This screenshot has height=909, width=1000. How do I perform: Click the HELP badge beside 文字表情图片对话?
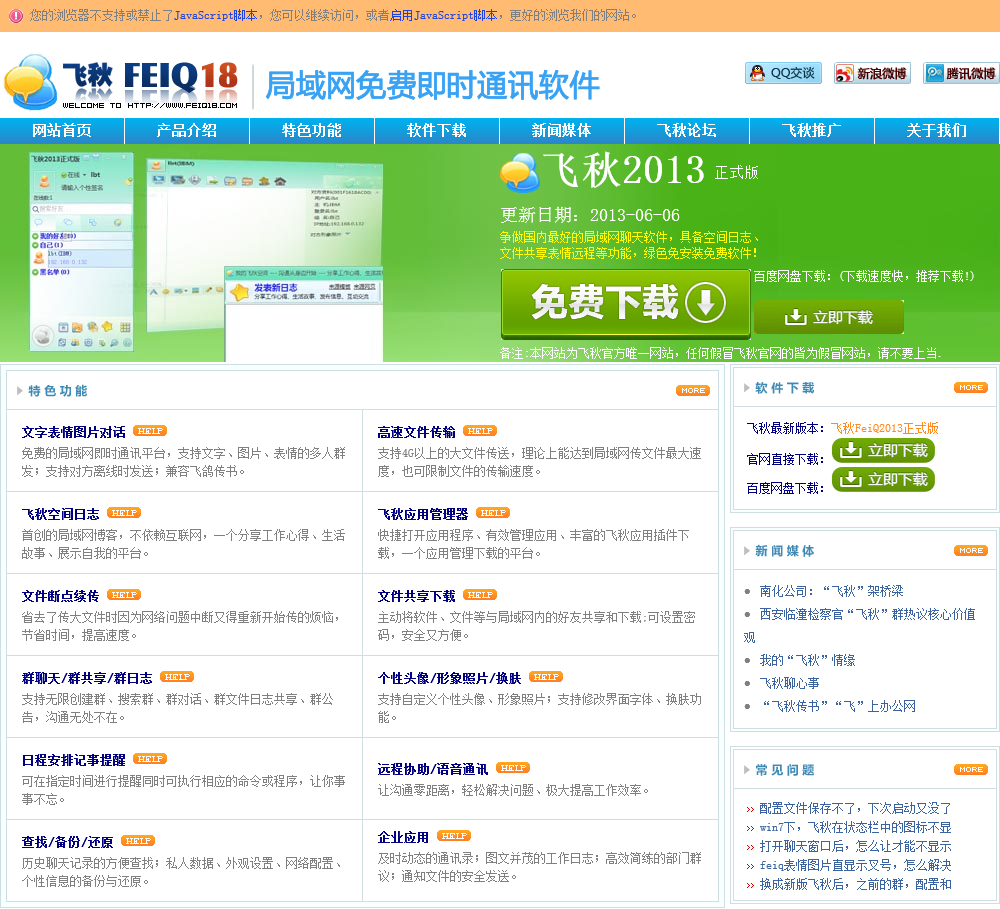tap(150, 431)
